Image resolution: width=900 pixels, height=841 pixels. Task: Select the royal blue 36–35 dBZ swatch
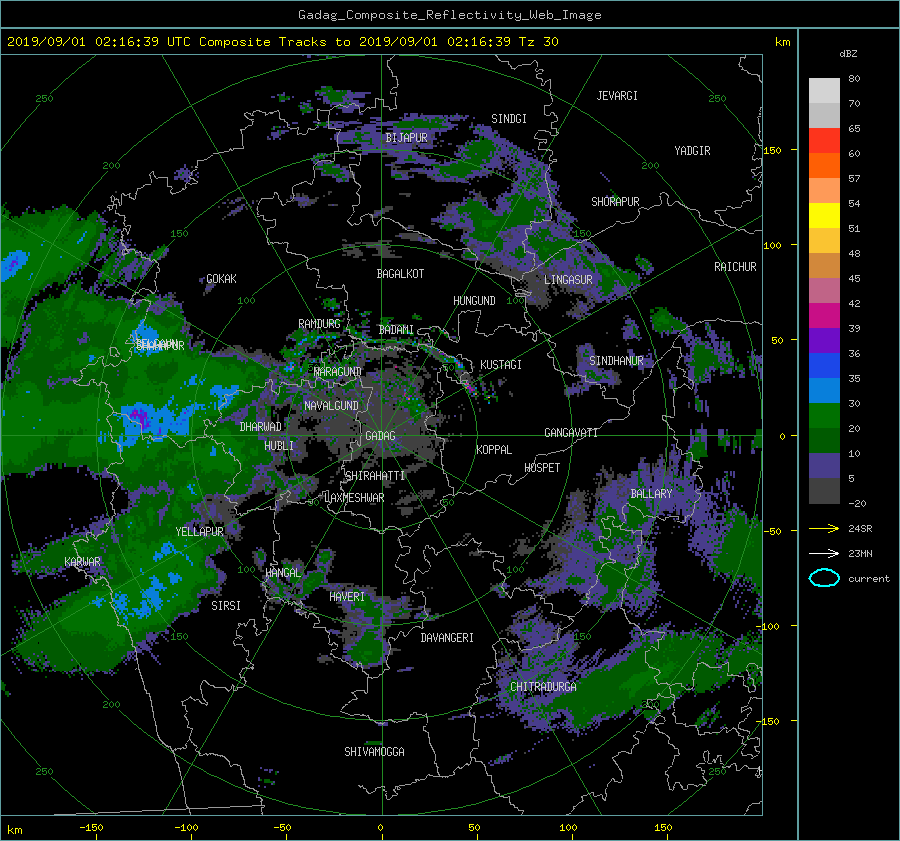pyautogui.click(x=824, y=366)
